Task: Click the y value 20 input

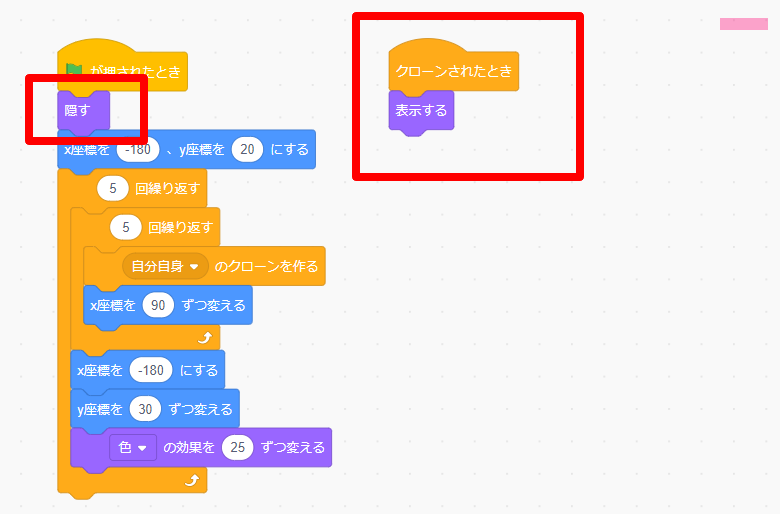Action: (247, 149)
